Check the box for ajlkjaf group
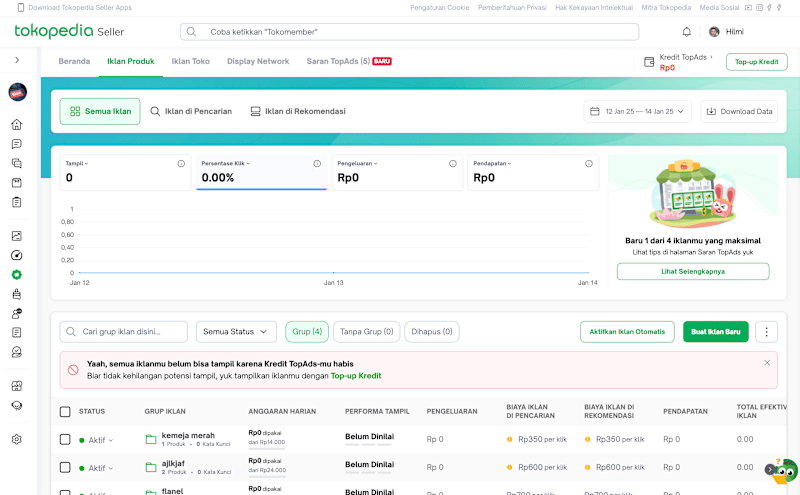 65,467
